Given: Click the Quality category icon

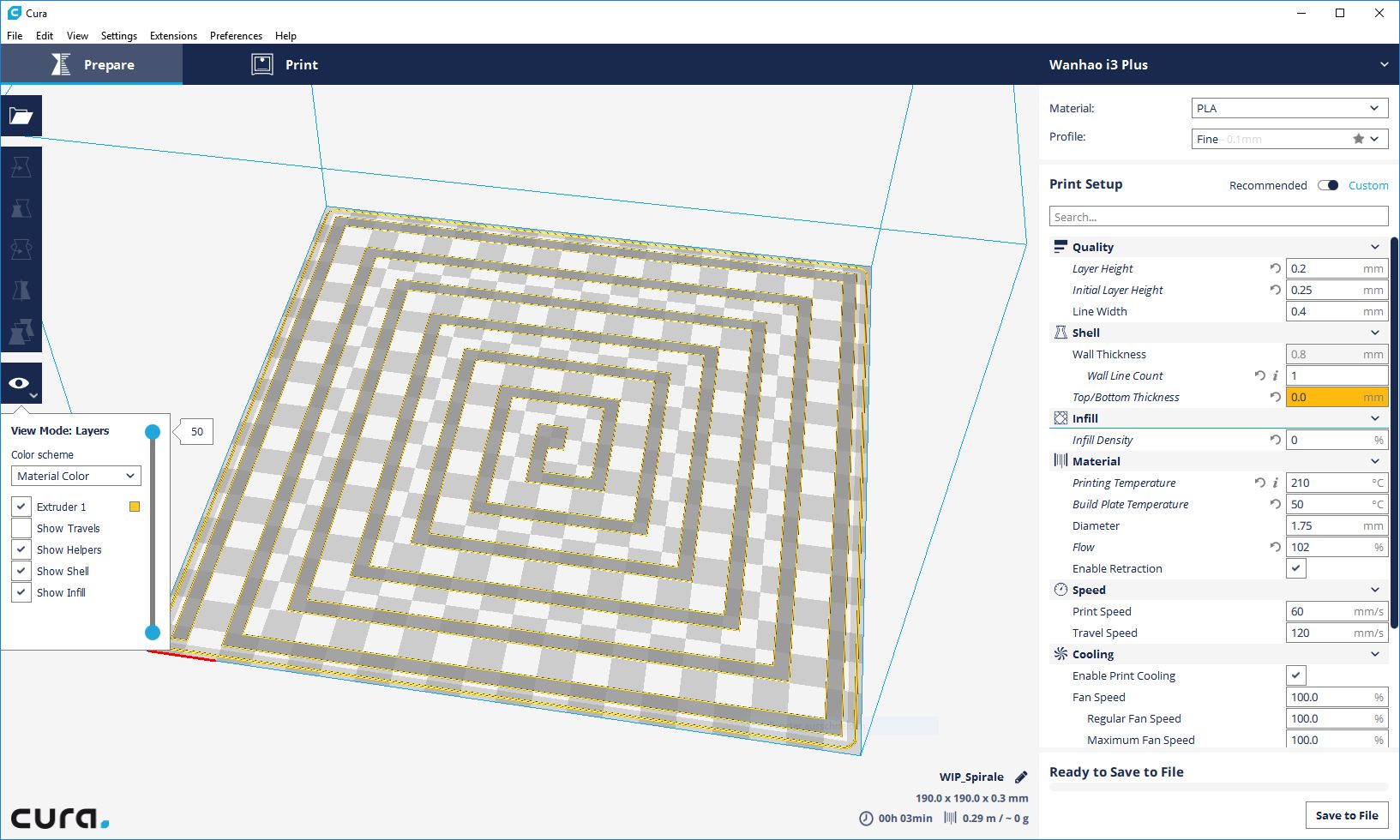Looking at the screenshot, I should pos(1061,247).
